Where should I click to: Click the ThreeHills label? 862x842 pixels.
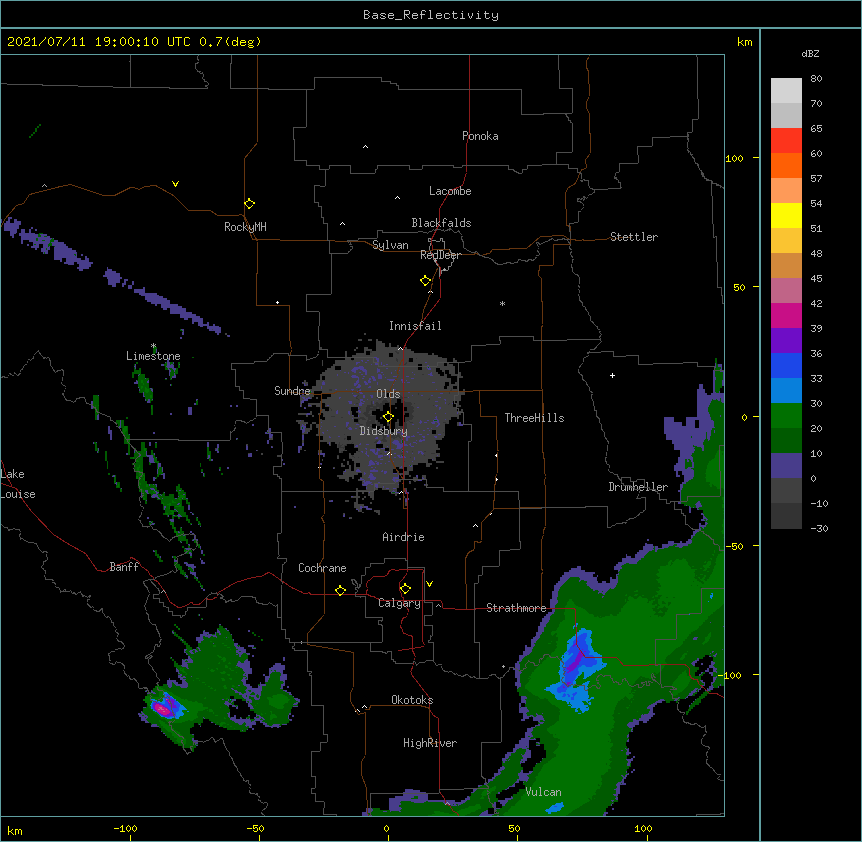[x=534, y=418]
